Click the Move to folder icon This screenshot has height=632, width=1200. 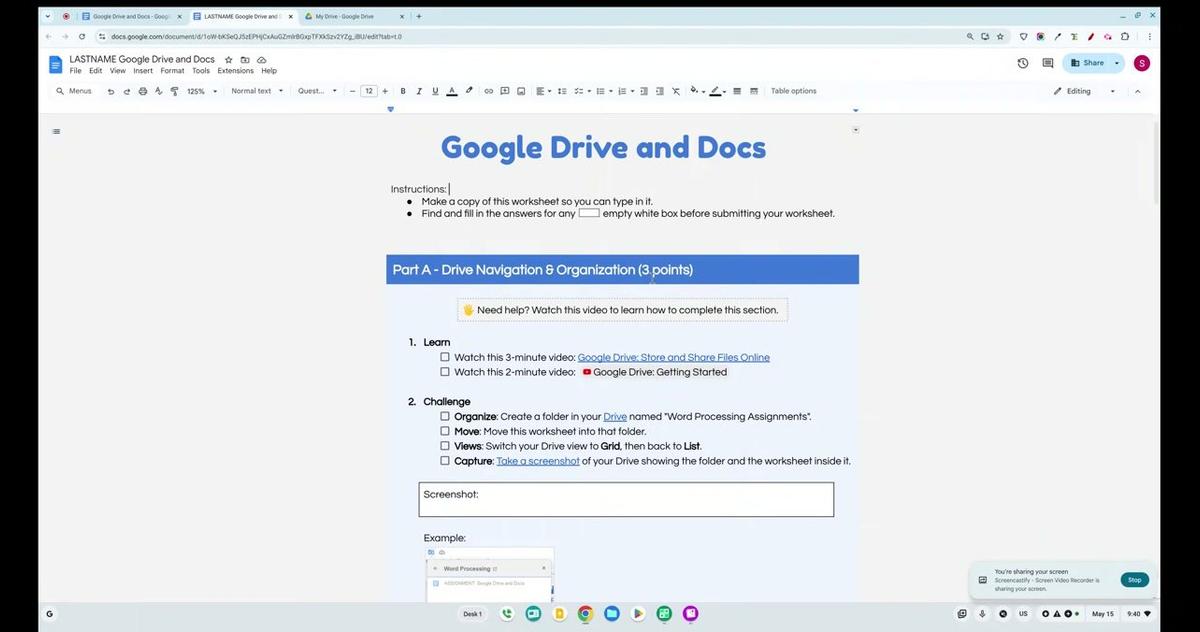[x=245, y=60]
